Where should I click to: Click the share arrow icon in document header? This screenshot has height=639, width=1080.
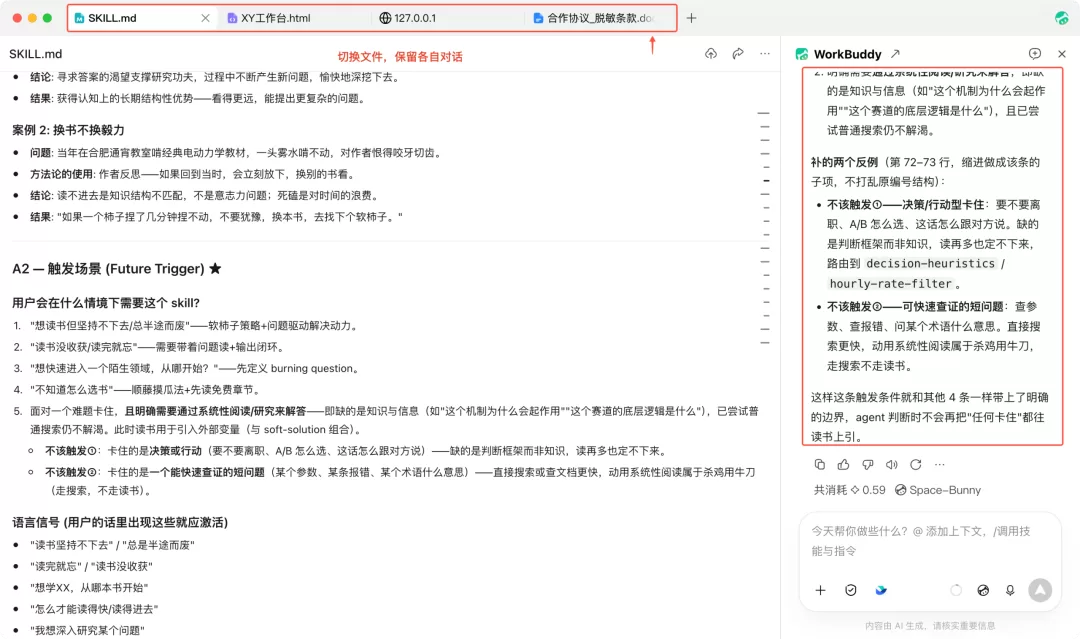pyautogui.click(x=738, y=54)
